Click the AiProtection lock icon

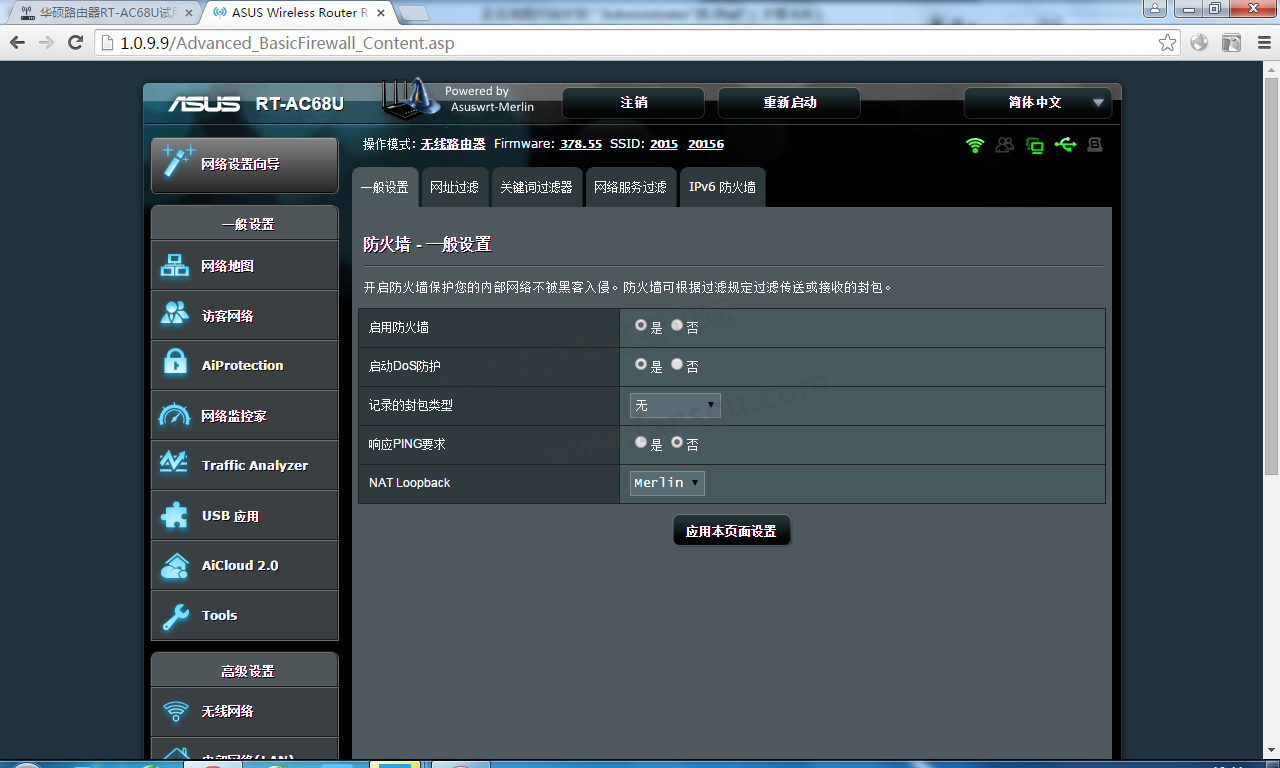(175, 364)
